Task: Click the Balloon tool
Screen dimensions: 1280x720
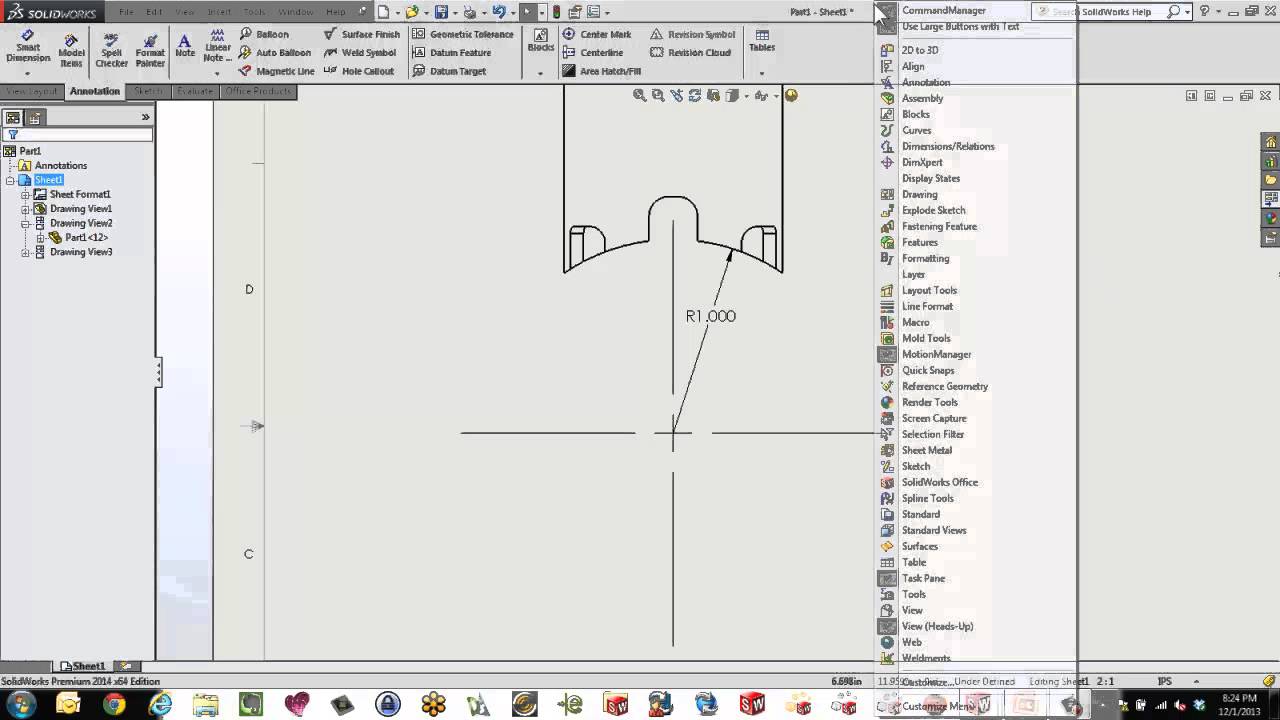Action: pyautogui.click(x=264, y=34)
